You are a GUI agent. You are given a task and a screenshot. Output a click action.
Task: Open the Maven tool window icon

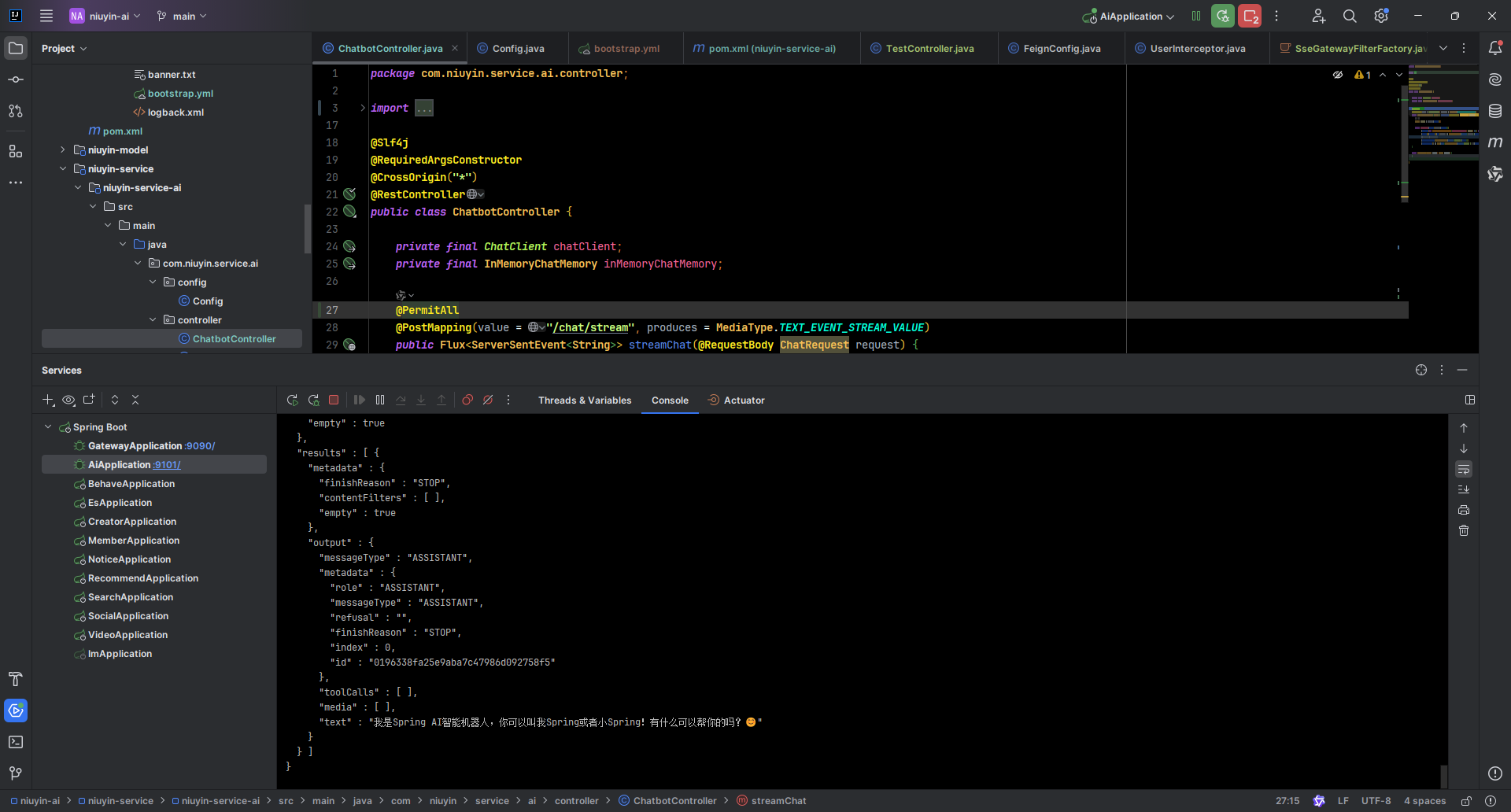[x=1495, y=142]
